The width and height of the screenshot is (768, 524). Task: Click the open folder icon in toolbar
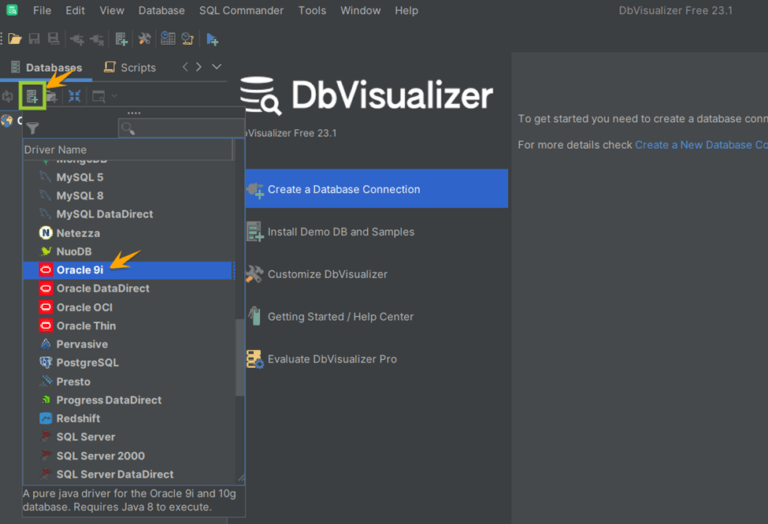[x=15, y=39]
